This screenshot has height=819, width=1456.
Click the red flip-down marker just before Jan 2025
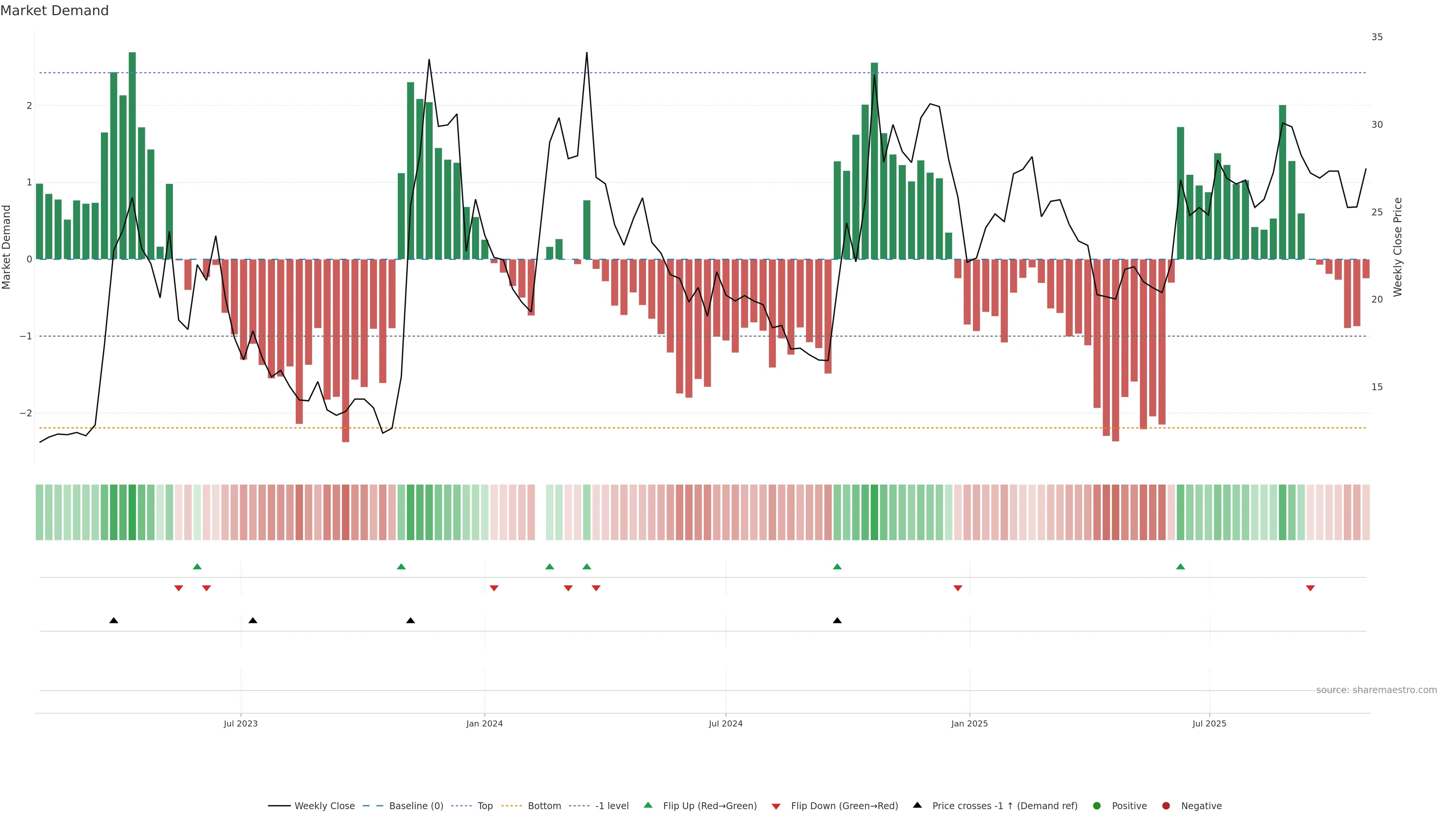(957, 588)
